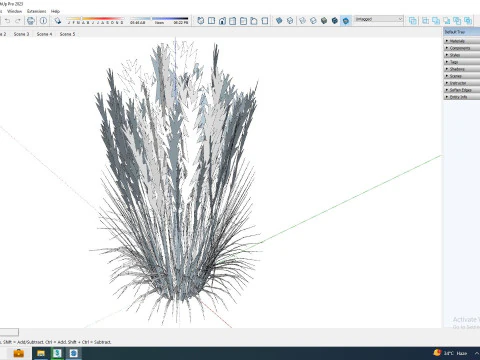Click the Print icon in toolbar
Image resolution: width=480 pixels, height=360 pixels.
point(31,21)
